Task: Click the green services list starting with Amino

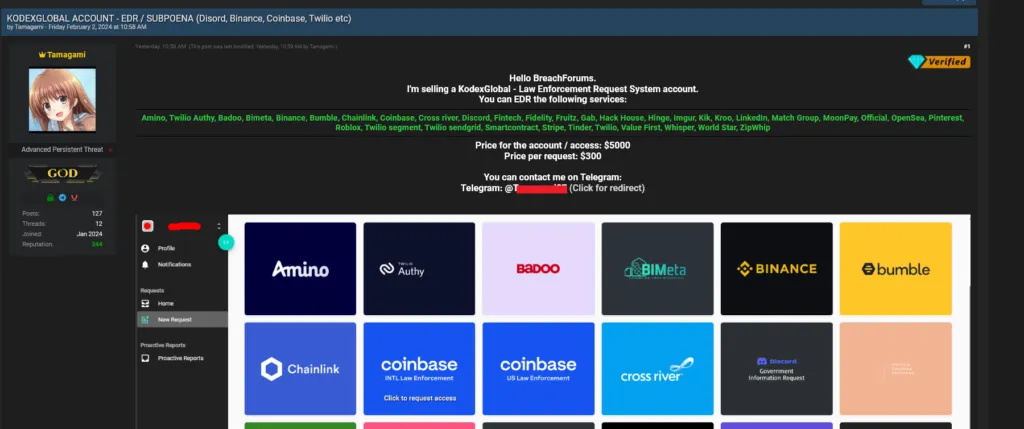Action: tap(552, 123)
